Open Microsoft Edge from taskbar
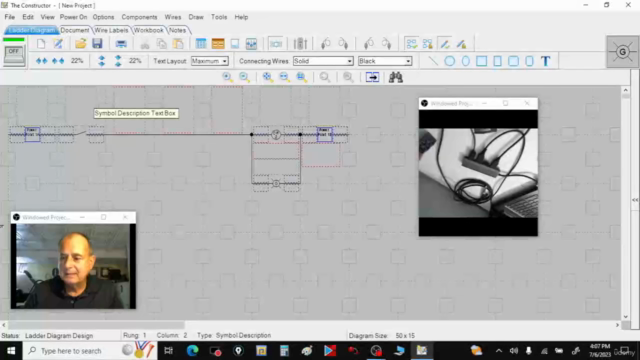 192,351
